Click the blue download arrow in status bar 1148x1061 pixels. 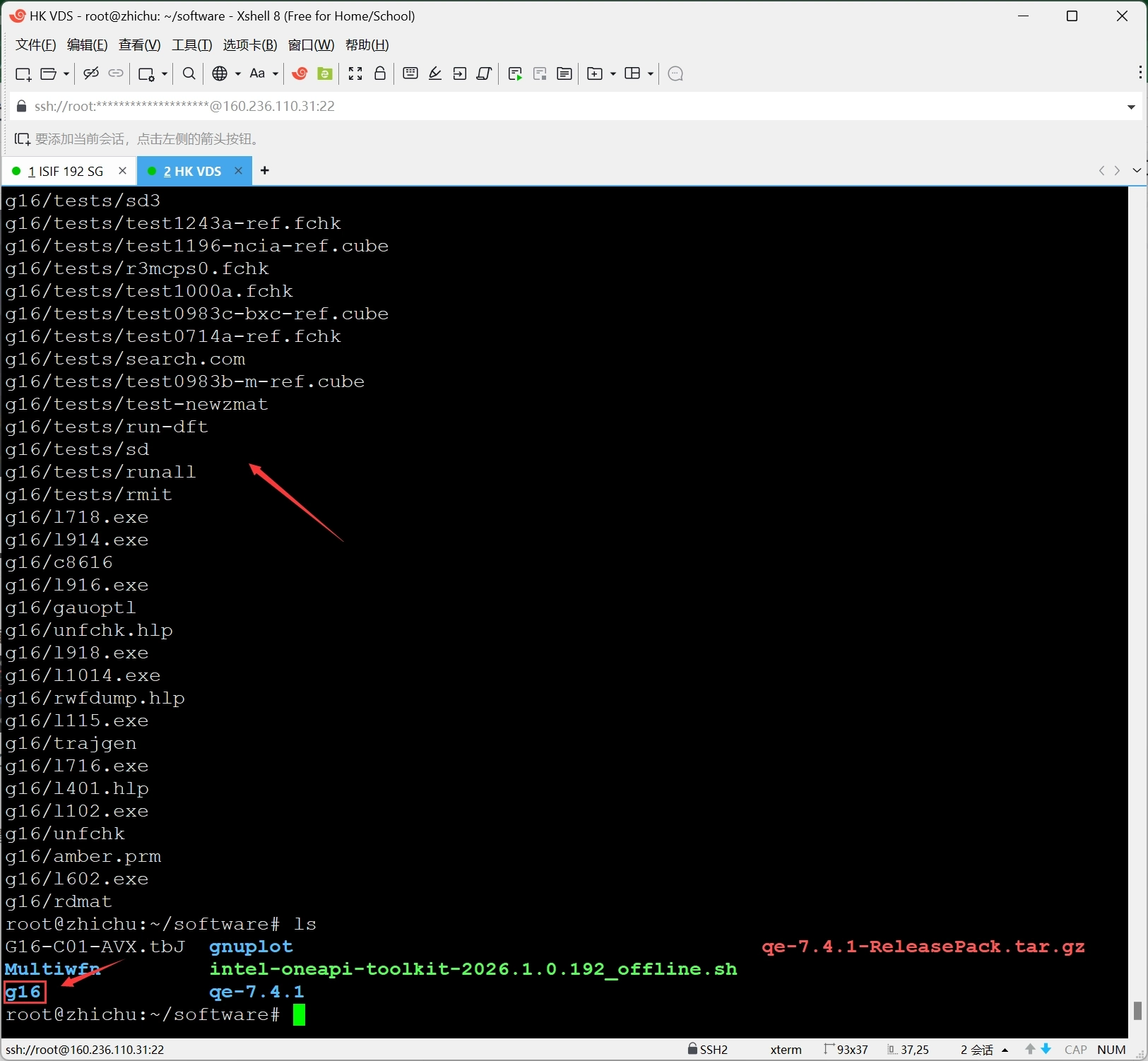(1046, 1049)
